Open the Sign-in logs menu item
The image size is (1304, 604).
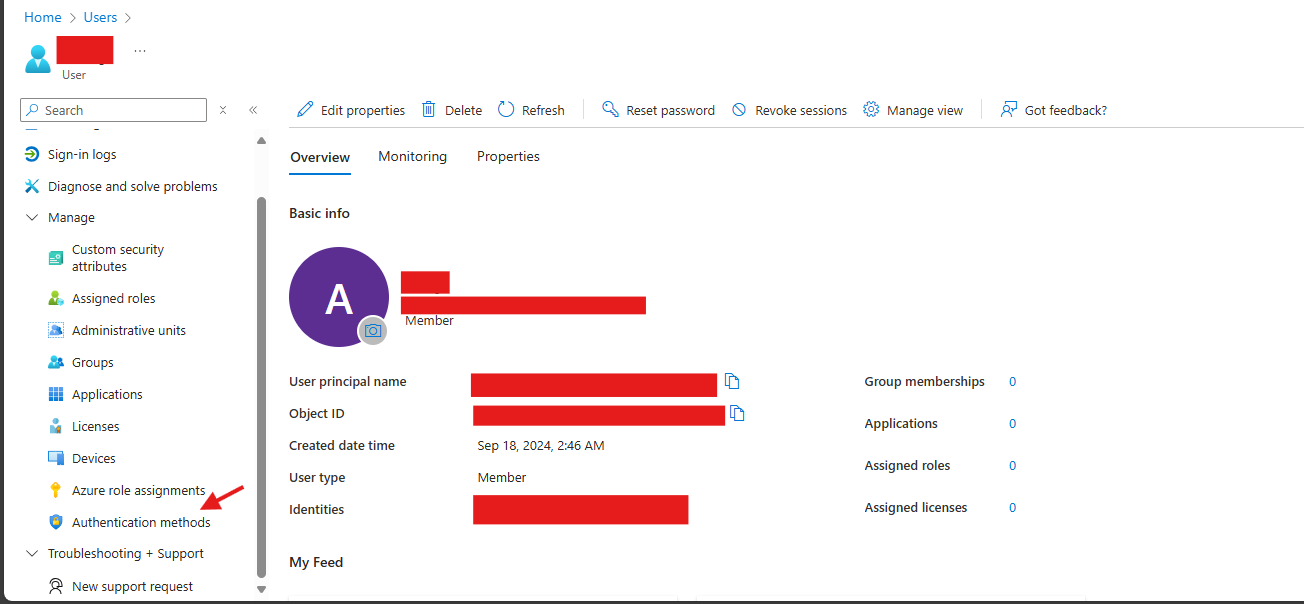point(82,154)
